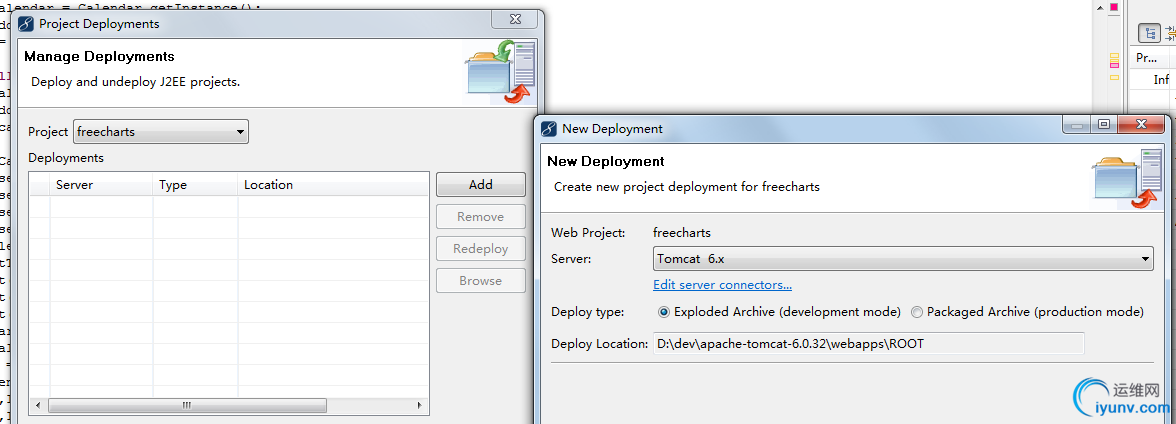Close the Project Deployments dialog

point(514,19)
